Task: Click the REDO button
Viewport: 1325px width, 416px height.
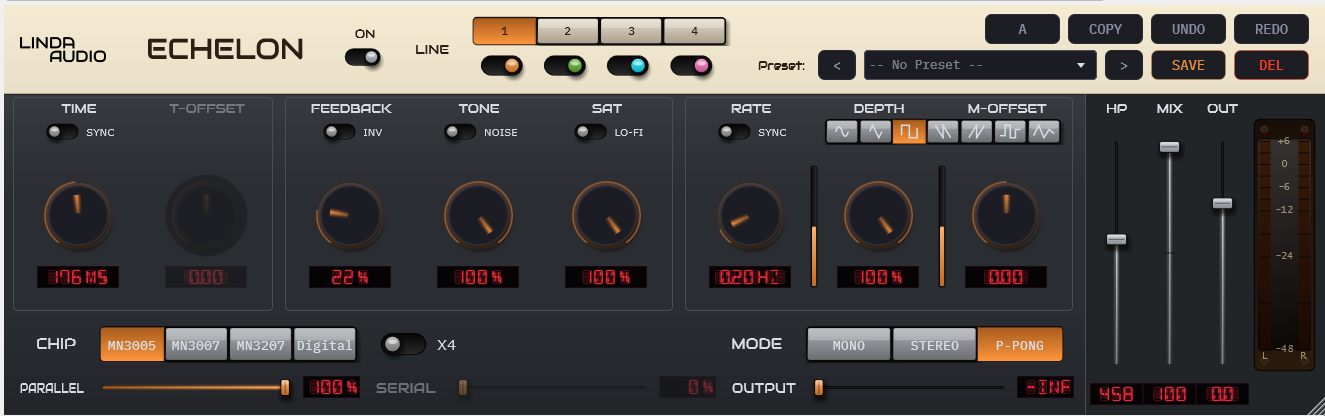Action: [1271, 29]
